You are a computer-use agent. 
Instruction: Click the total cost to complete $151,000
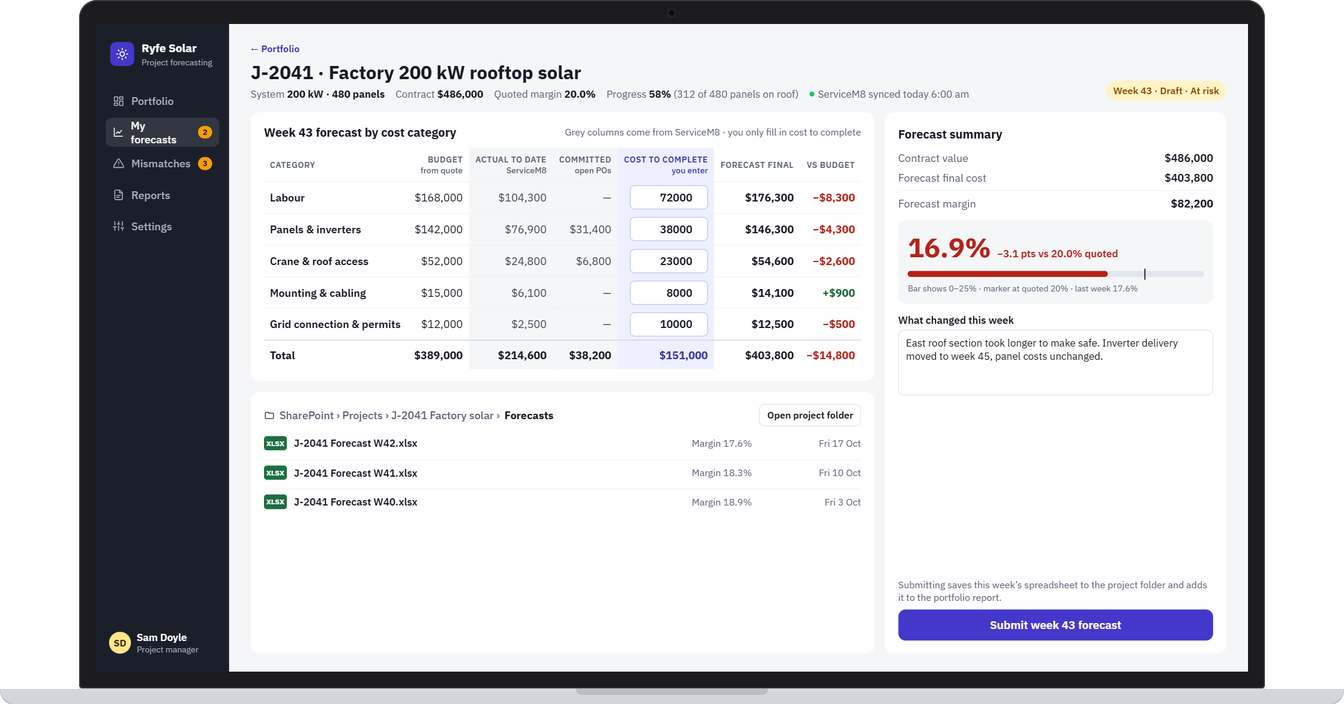coord(683,355)
